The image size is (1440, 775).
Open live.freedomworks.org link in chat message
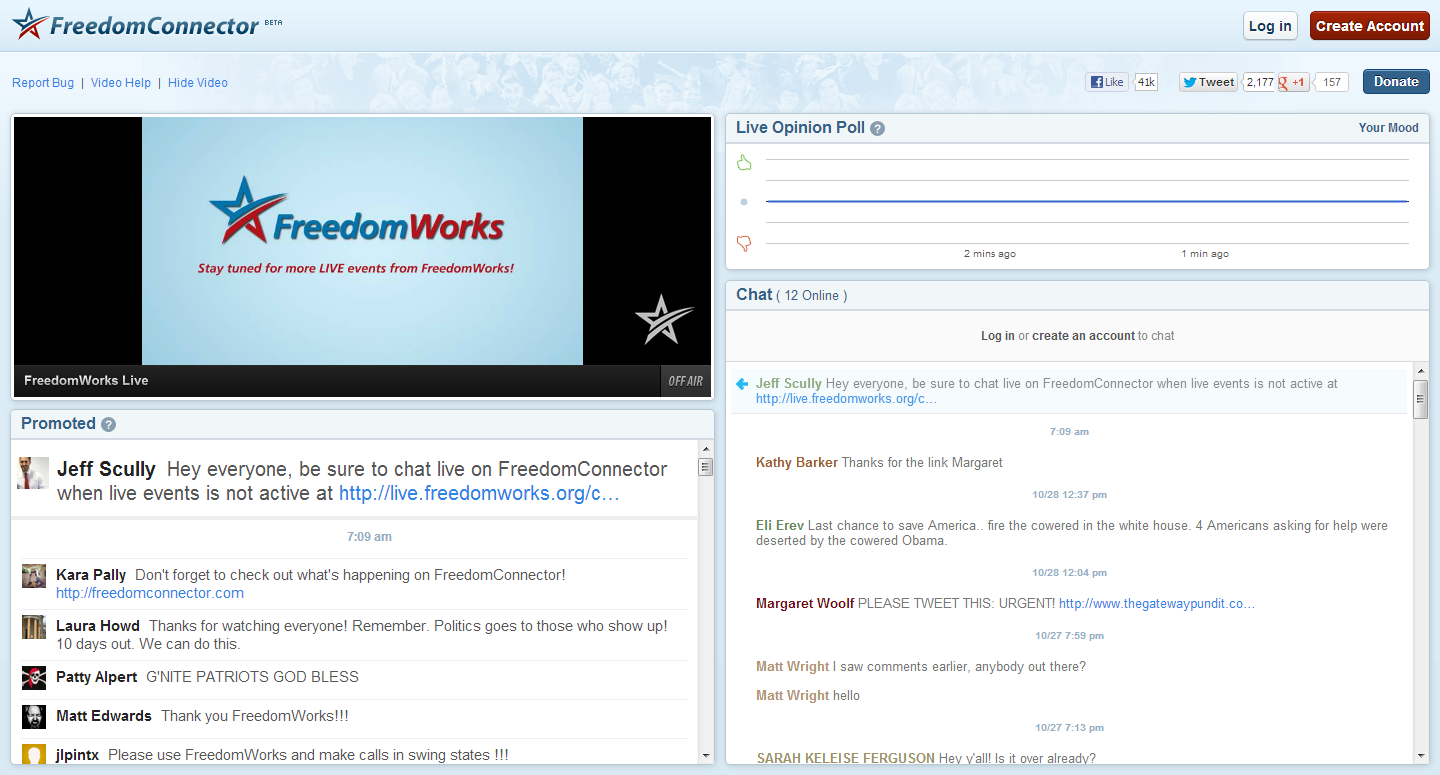point(846,399)
